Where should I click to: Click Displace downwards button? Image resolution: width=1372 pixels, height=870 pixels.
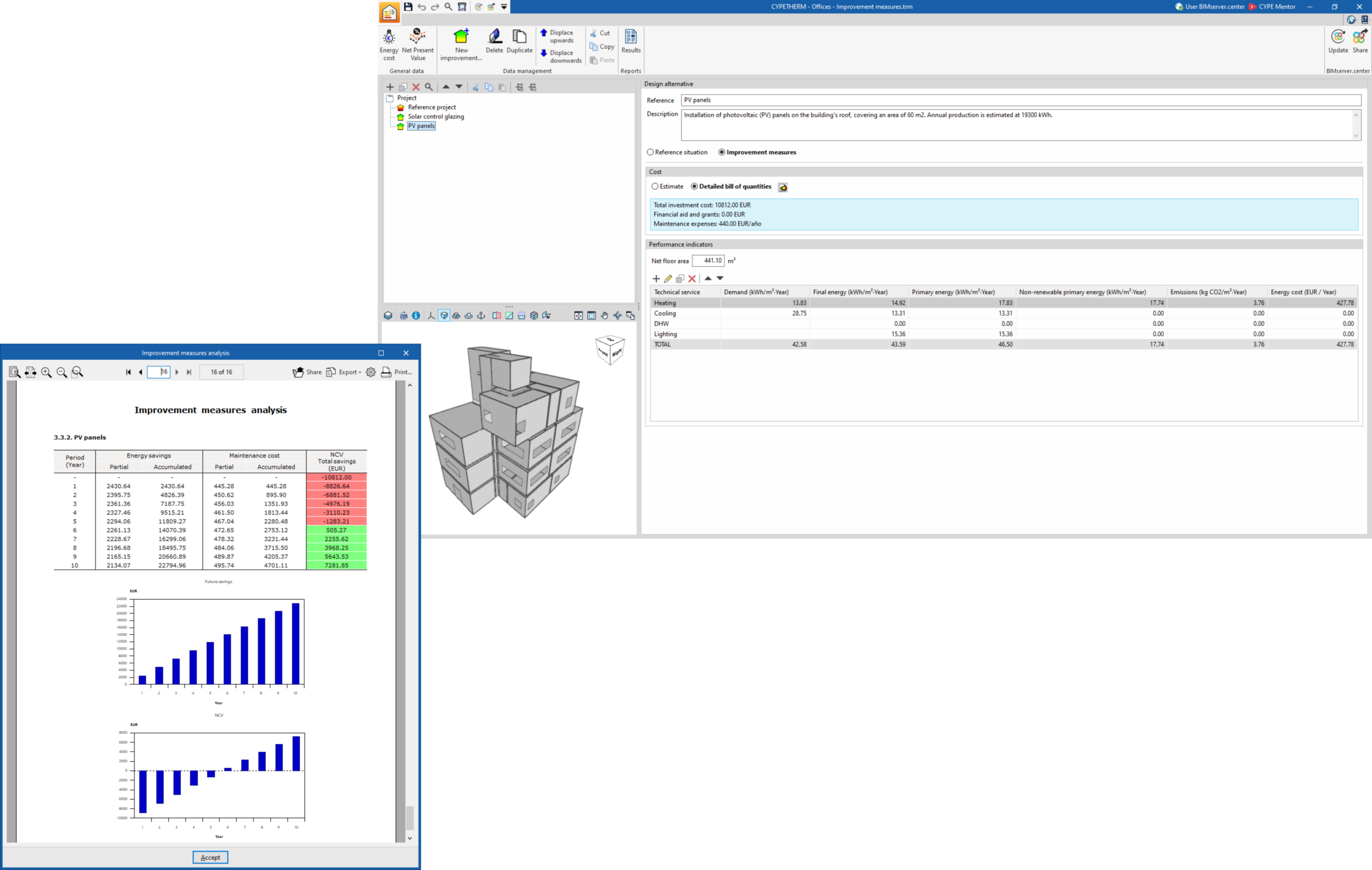[x=561, y=56]
